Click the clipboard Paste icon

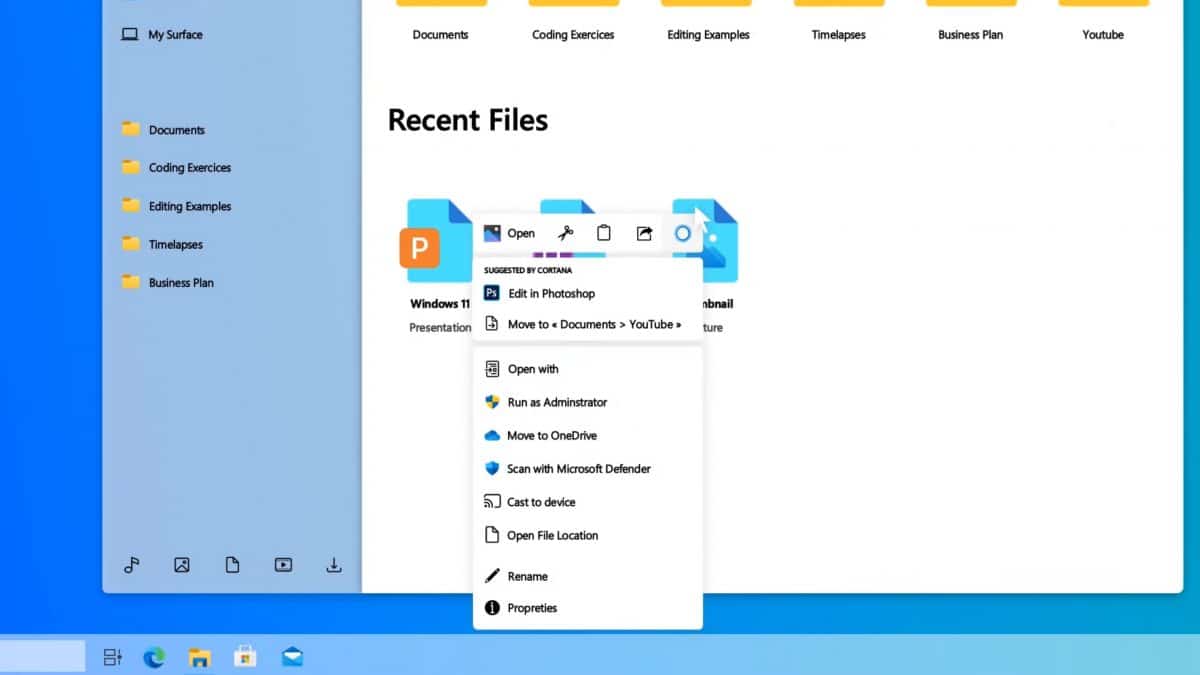click(604, 232)
